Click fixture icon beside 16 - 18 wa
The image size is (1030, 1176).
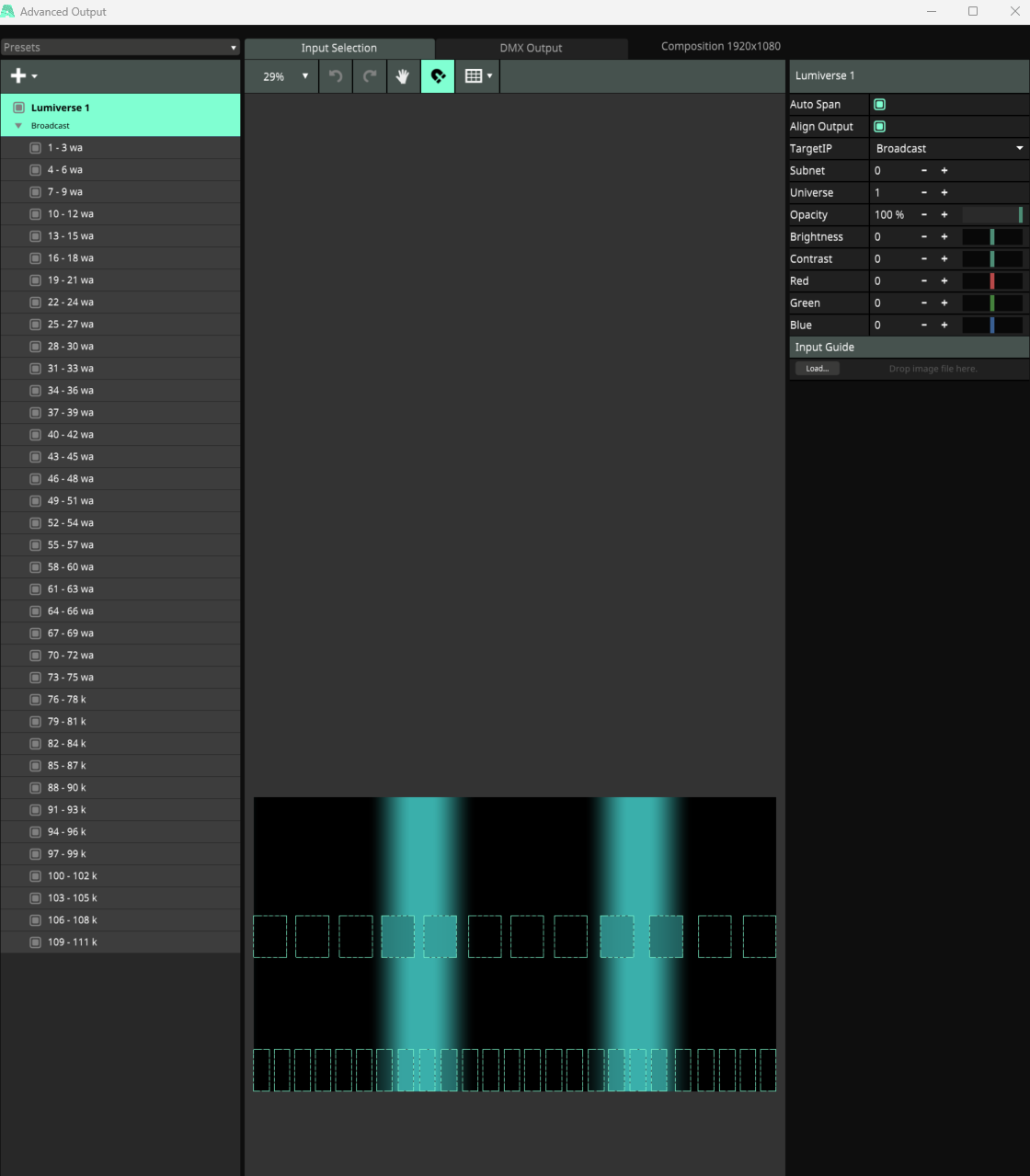[35, 258]
